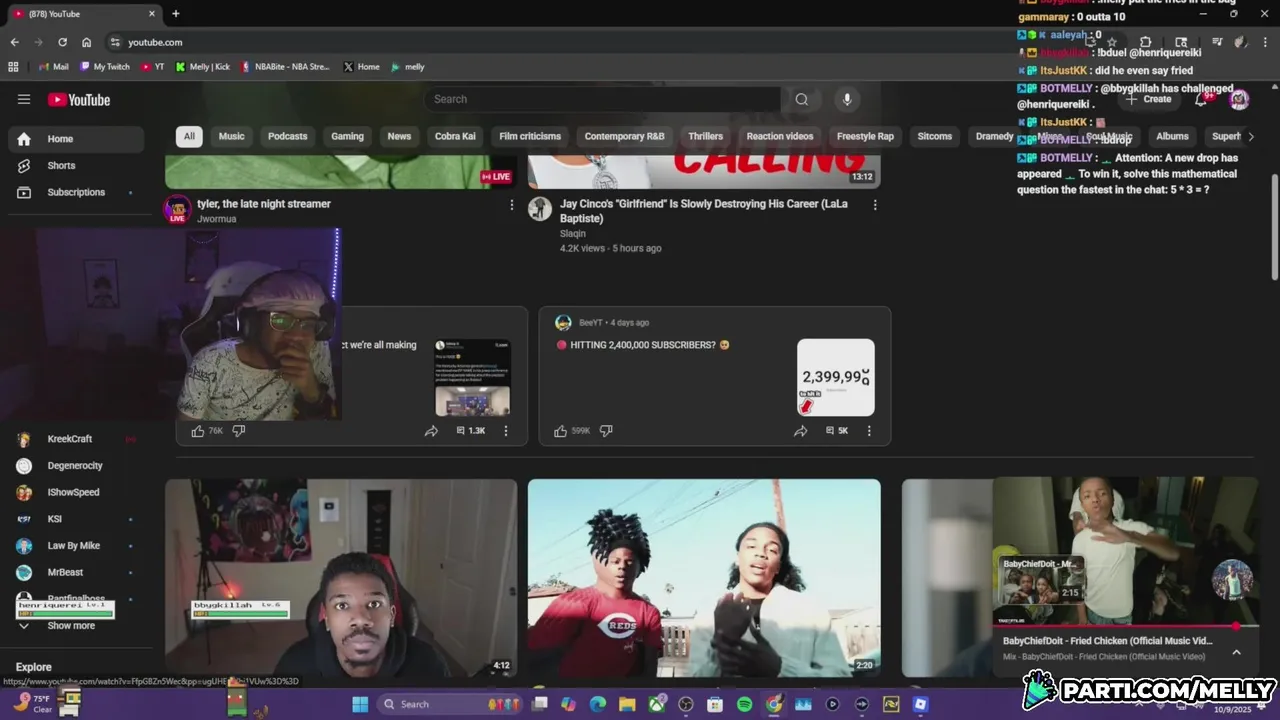Open the Chrome apps grid in bookmarks bar
The image size is (1280, 720).
(x=13, y=67)
